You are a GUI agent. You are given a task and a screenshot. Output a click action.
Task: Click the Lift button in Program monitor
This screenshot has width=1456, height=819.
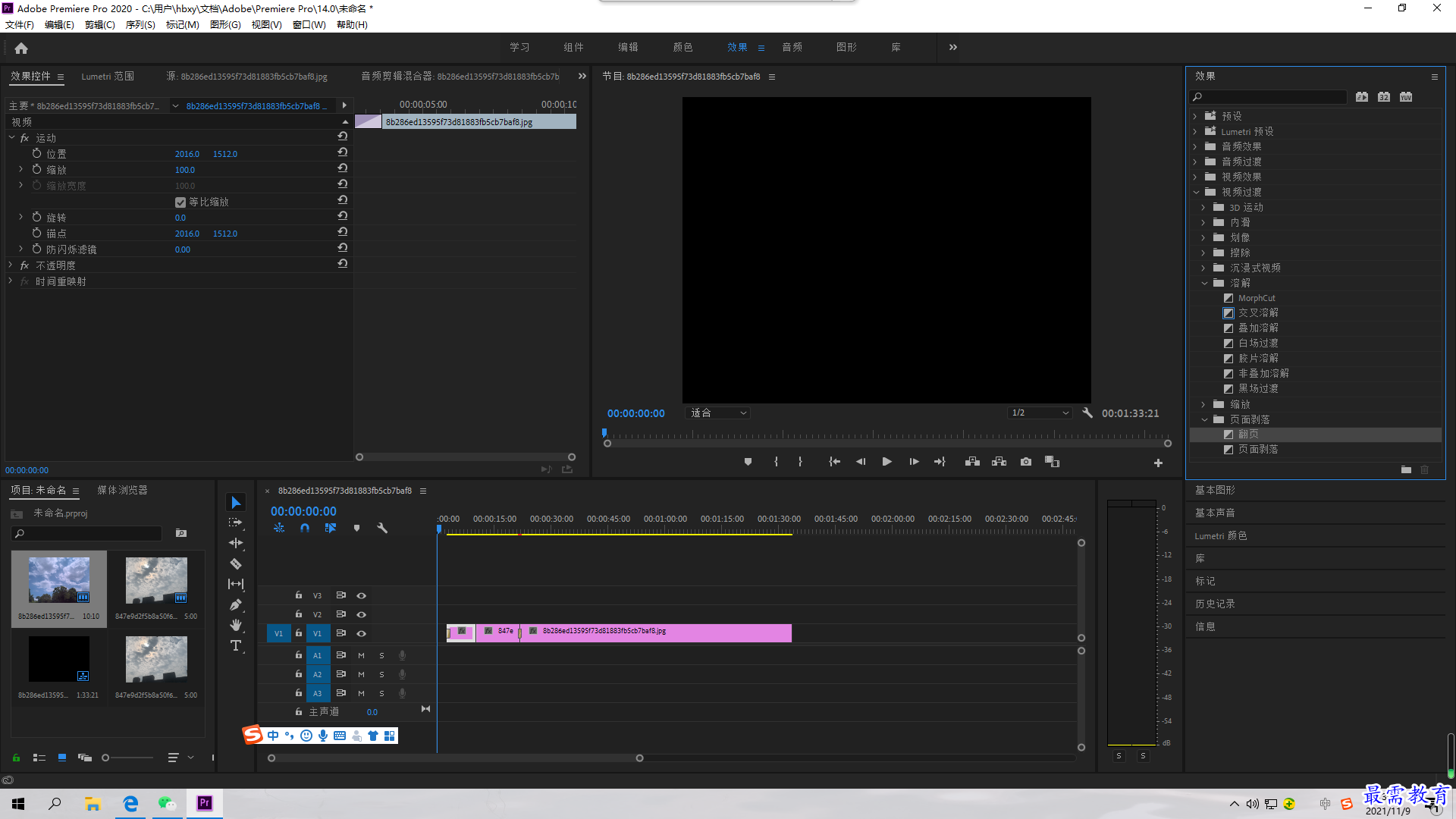pos(972,462)
